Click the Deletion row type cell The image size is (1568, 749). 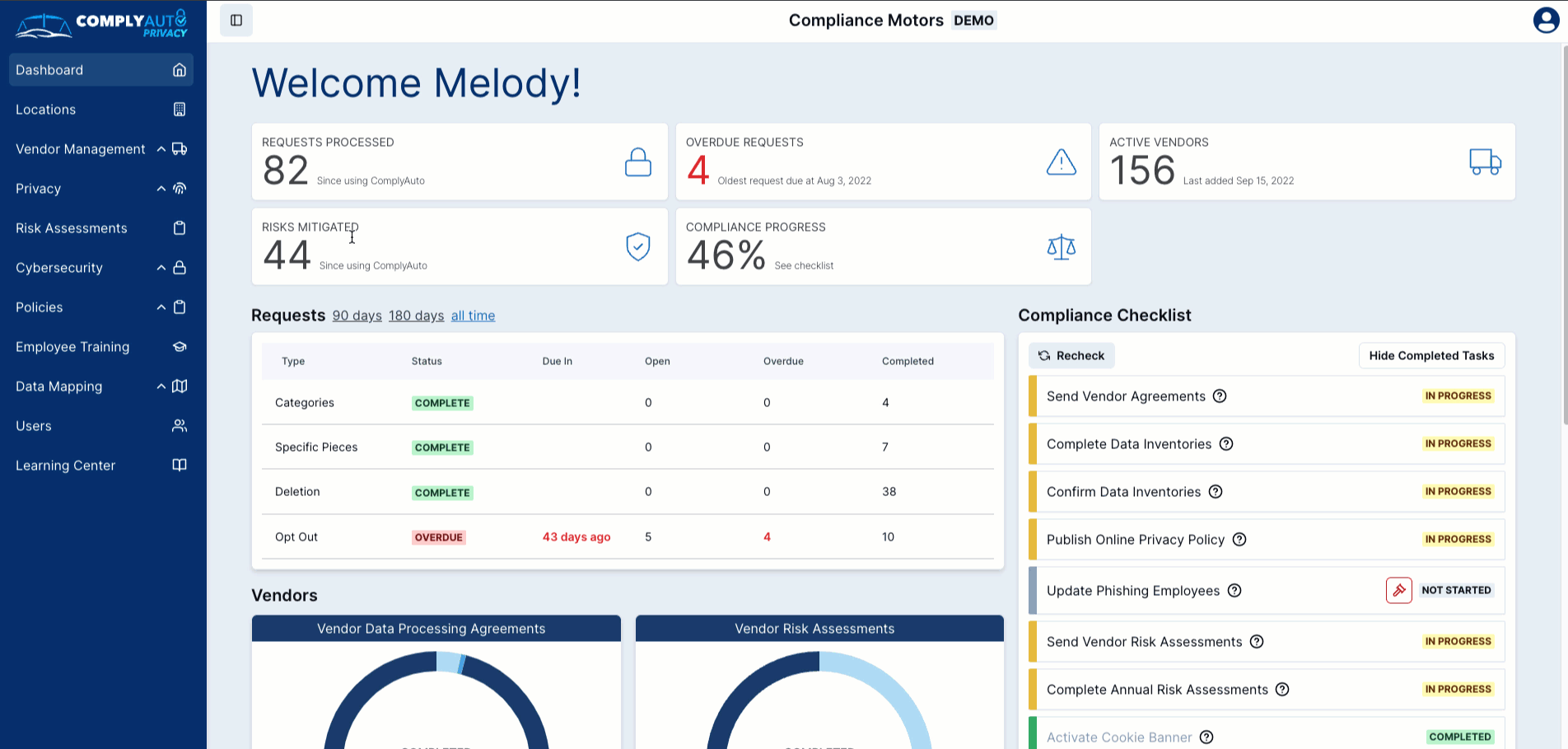[x=297, y=492]
